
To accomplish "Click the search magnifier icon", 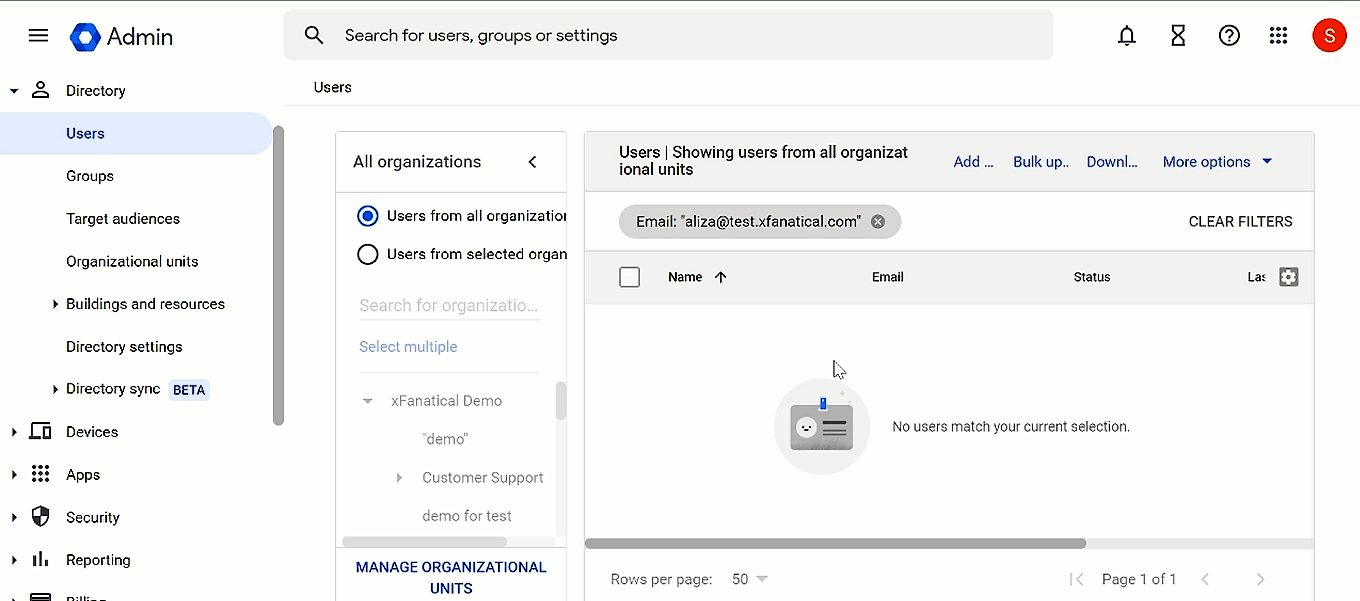I will click(314, 34).
